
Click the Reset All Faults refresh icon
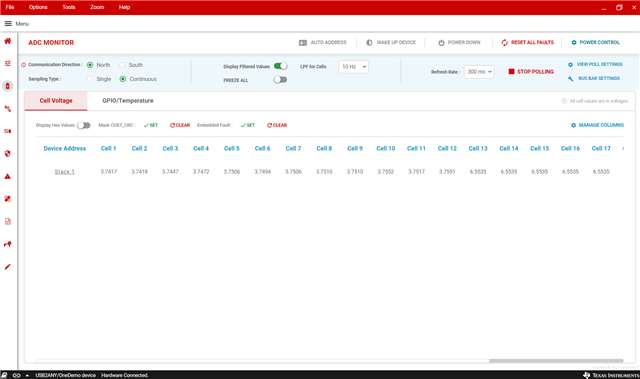click(x=504, y=42)
